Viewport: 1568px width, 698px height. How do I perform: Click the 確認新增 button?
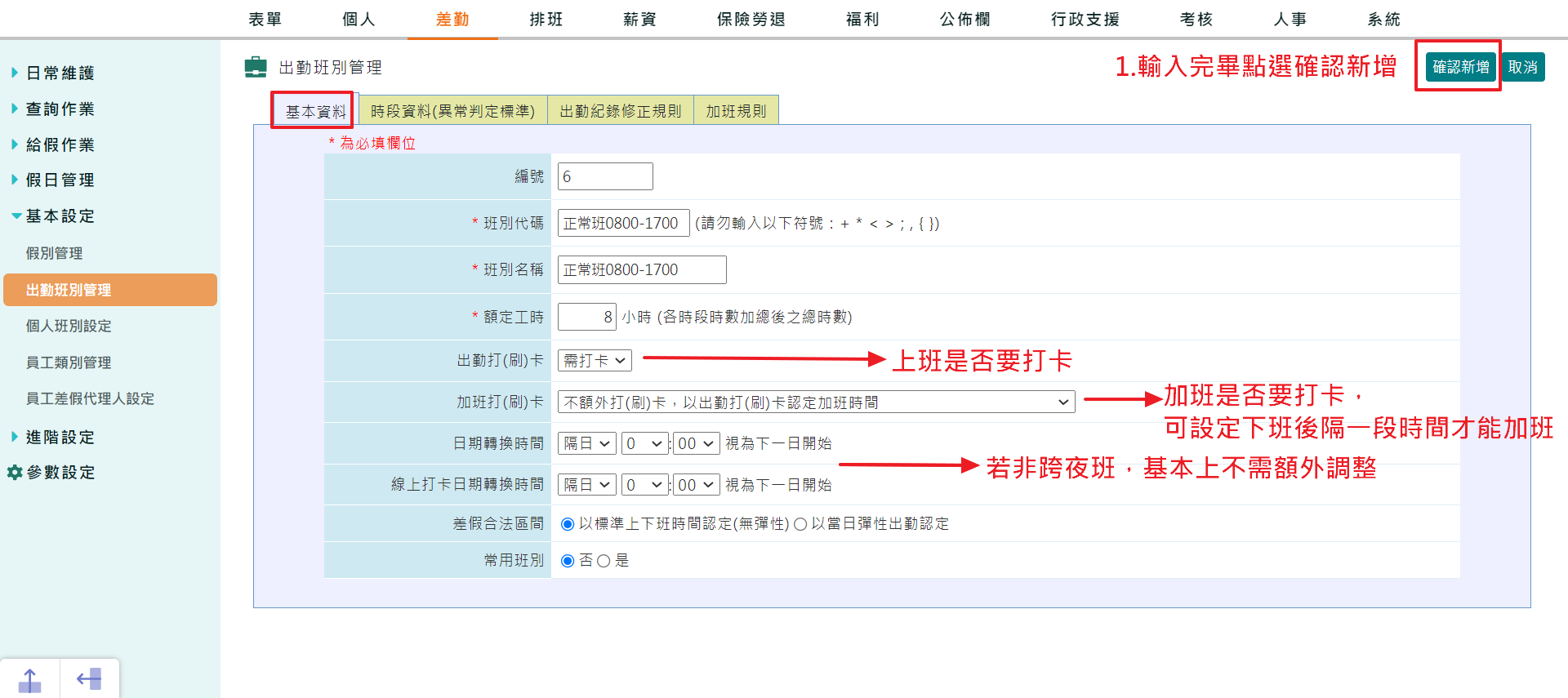pos(1461,67)
